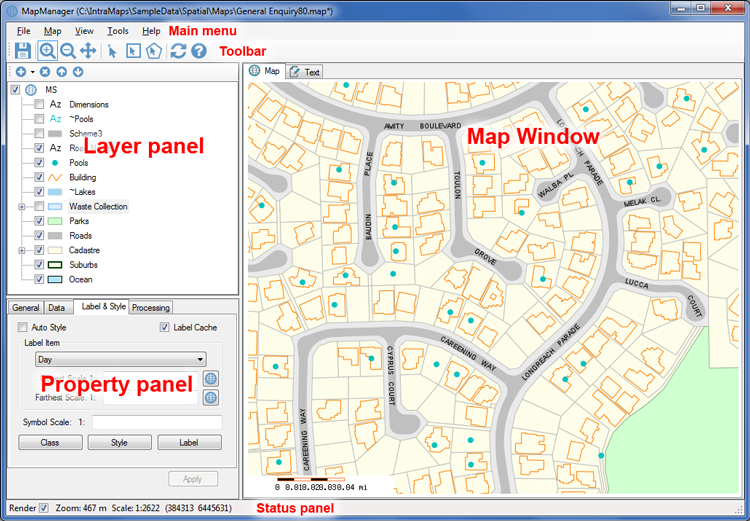The width and height of the screenshot is (750, 521).
Task: Move layer down with arrow icon
Action: [78, 72]
